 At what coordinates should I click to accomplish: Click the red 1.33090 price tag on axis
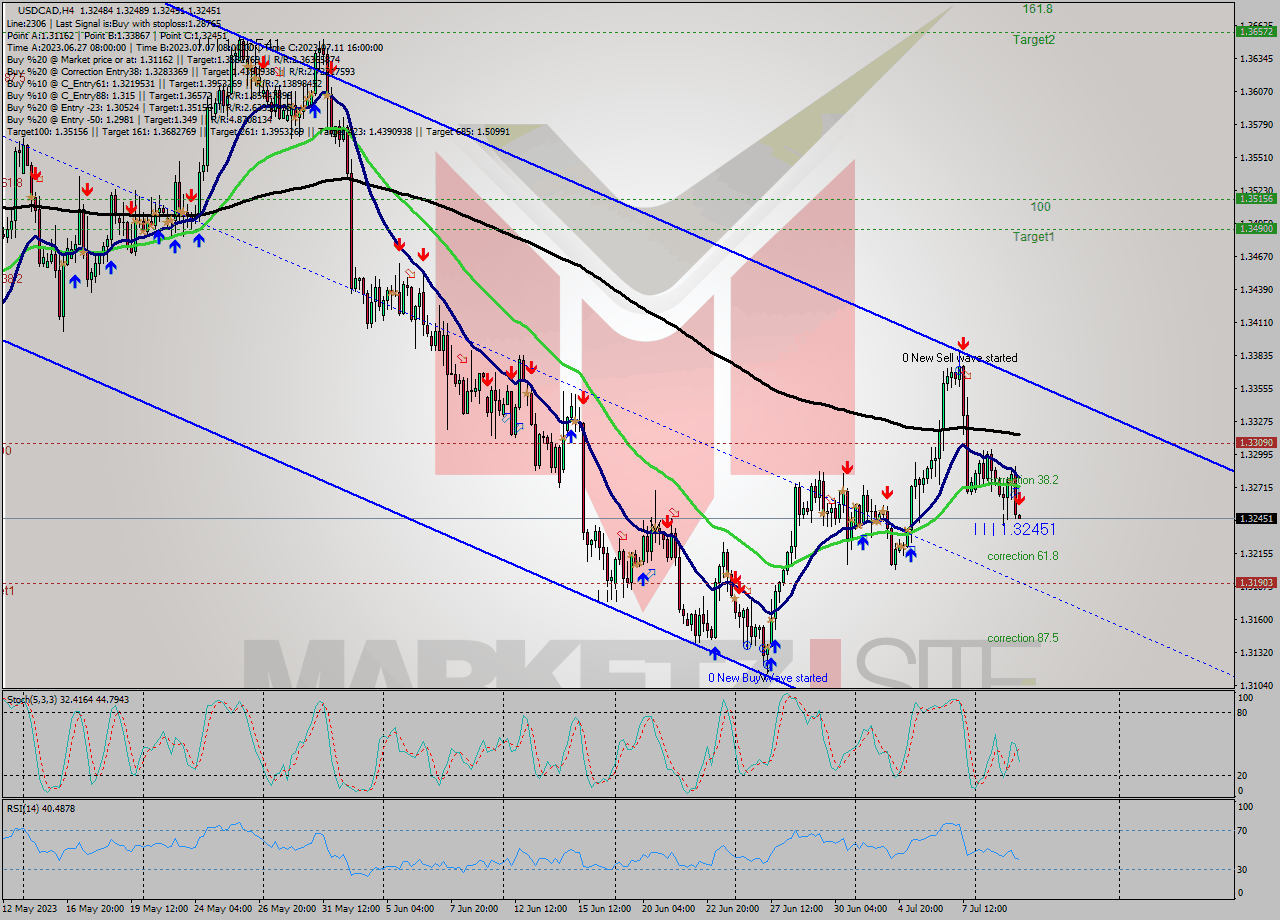(1256, 442)
